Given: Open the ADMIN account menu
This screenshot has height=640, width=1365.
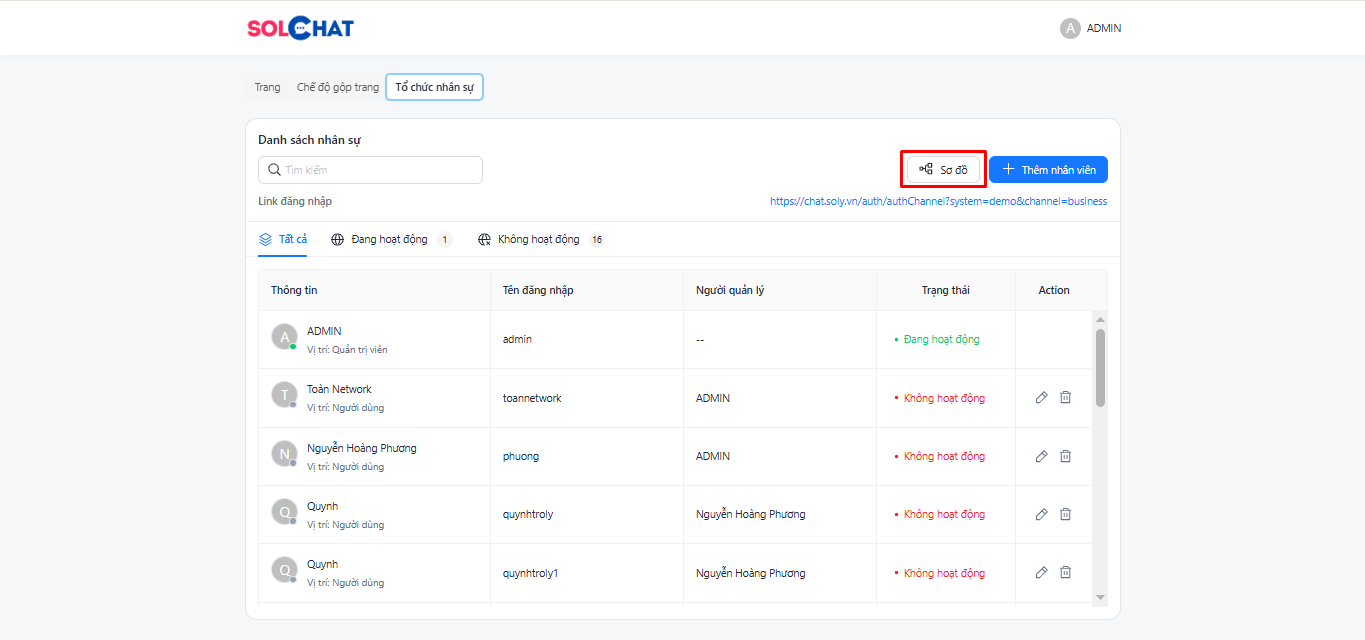Looking at the screenshot, I should 1091,28.
